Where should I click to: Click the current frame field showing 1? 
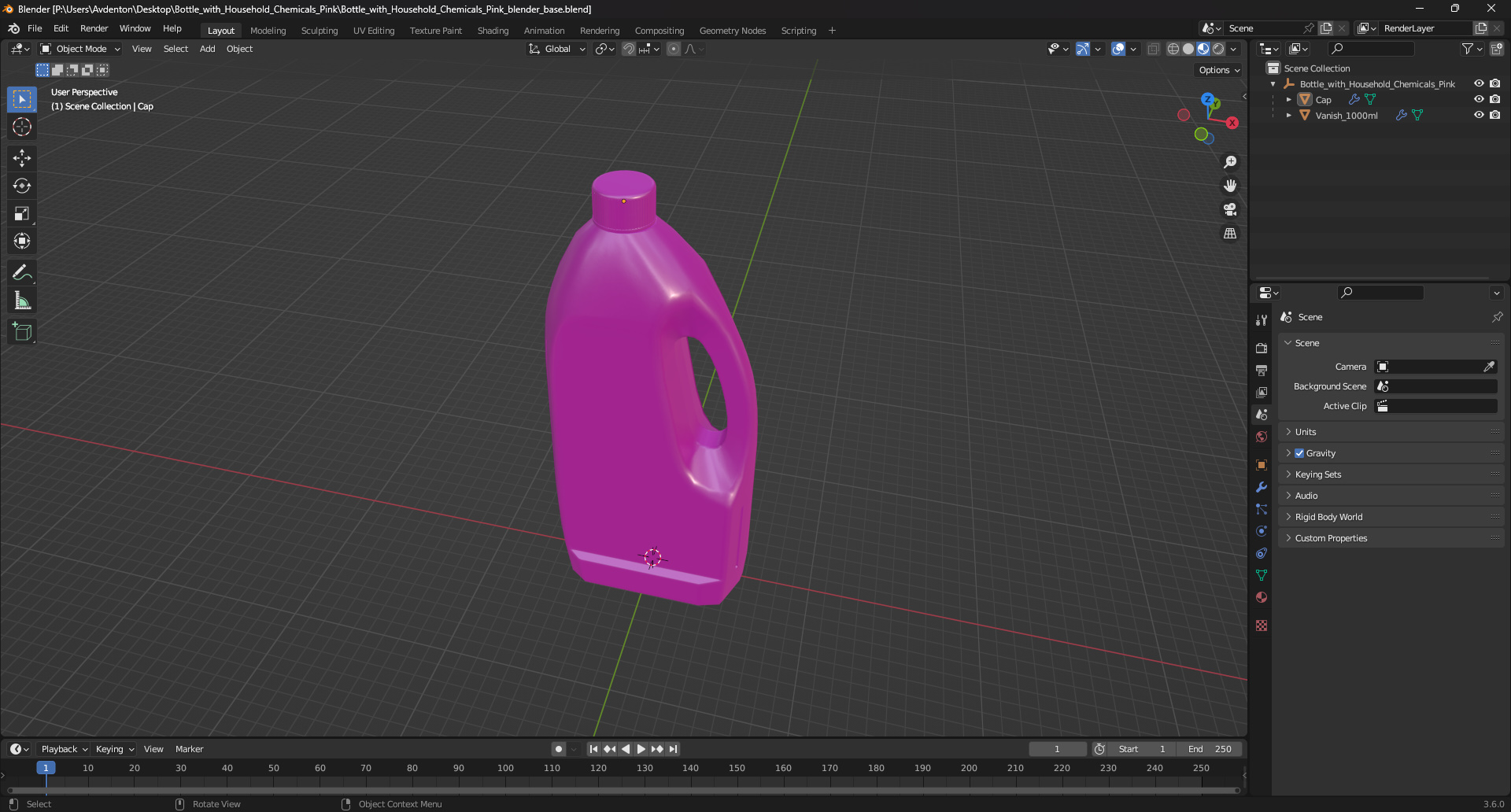[x=1058, y=749]
